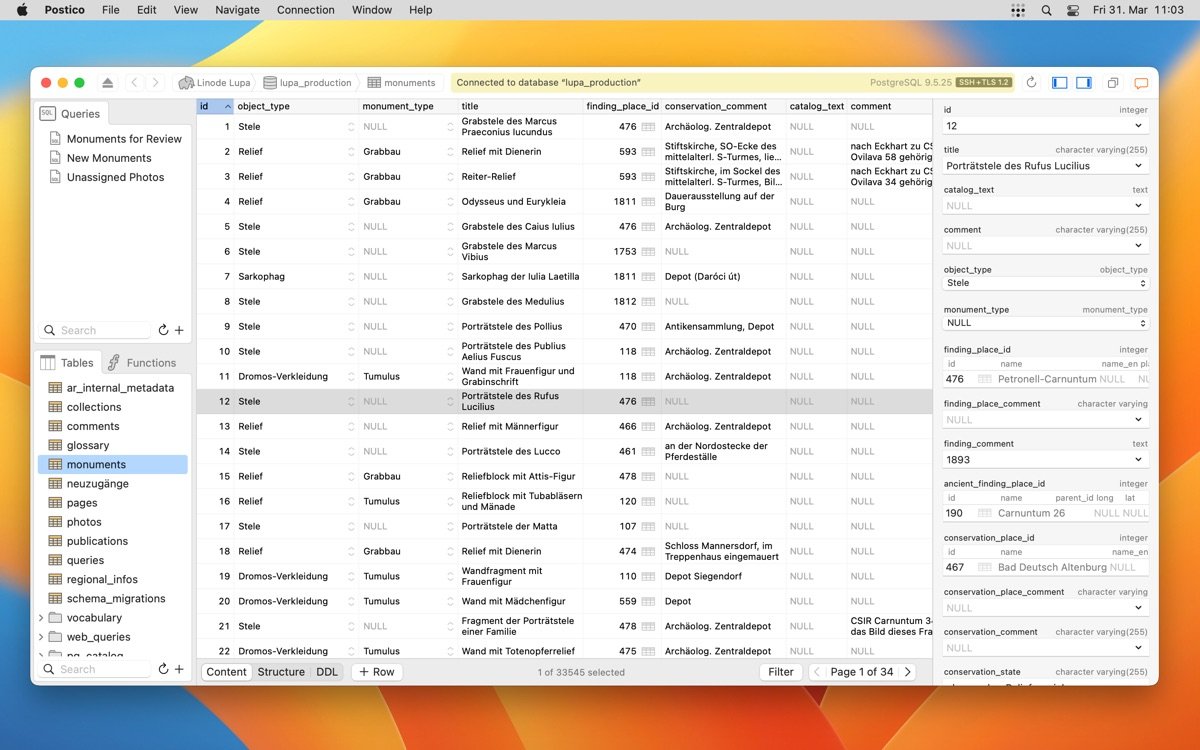
Task: Open finding place reference icon in row 1
Action: tap(648, 127)
